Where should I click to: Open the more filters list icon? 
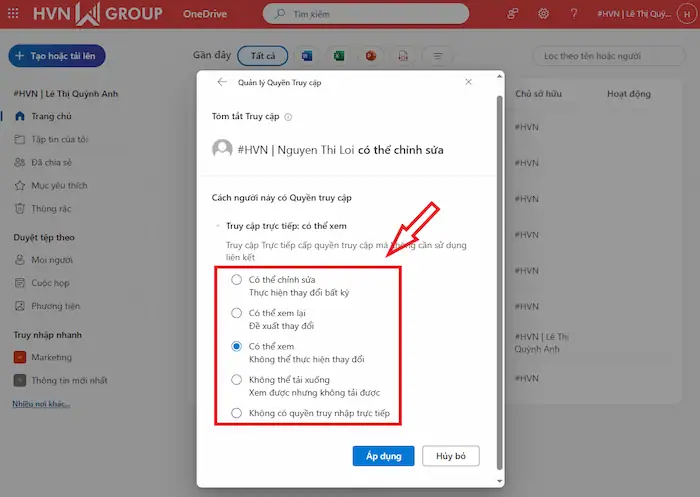[438, 56]
